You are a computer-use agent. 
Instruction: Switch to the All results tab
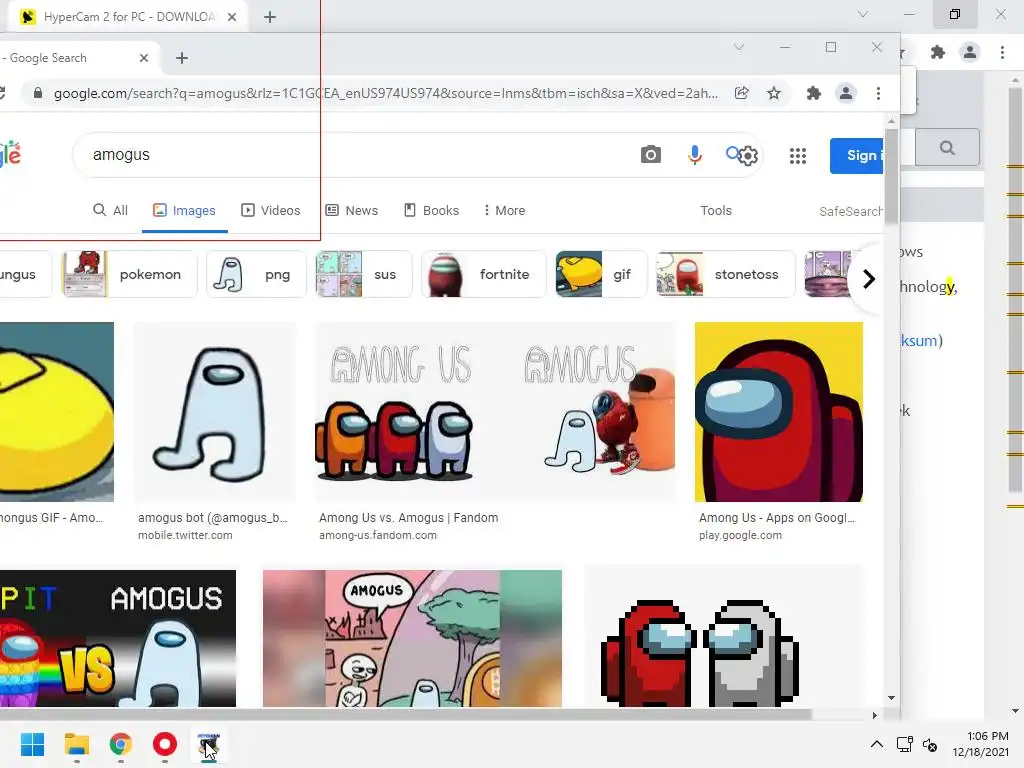110,210
